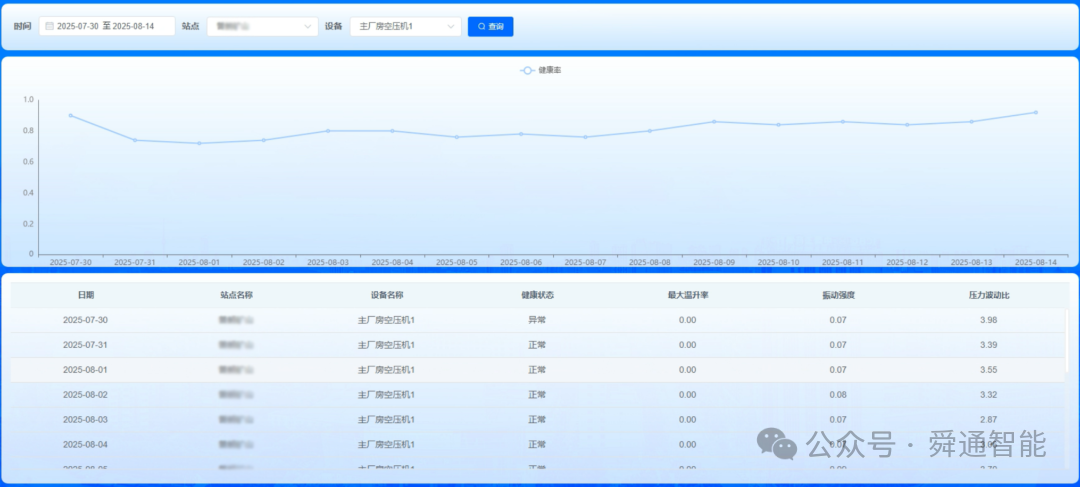Click 主厂房空压机1 in the 2025-08-03 table row

coord(386,419)
